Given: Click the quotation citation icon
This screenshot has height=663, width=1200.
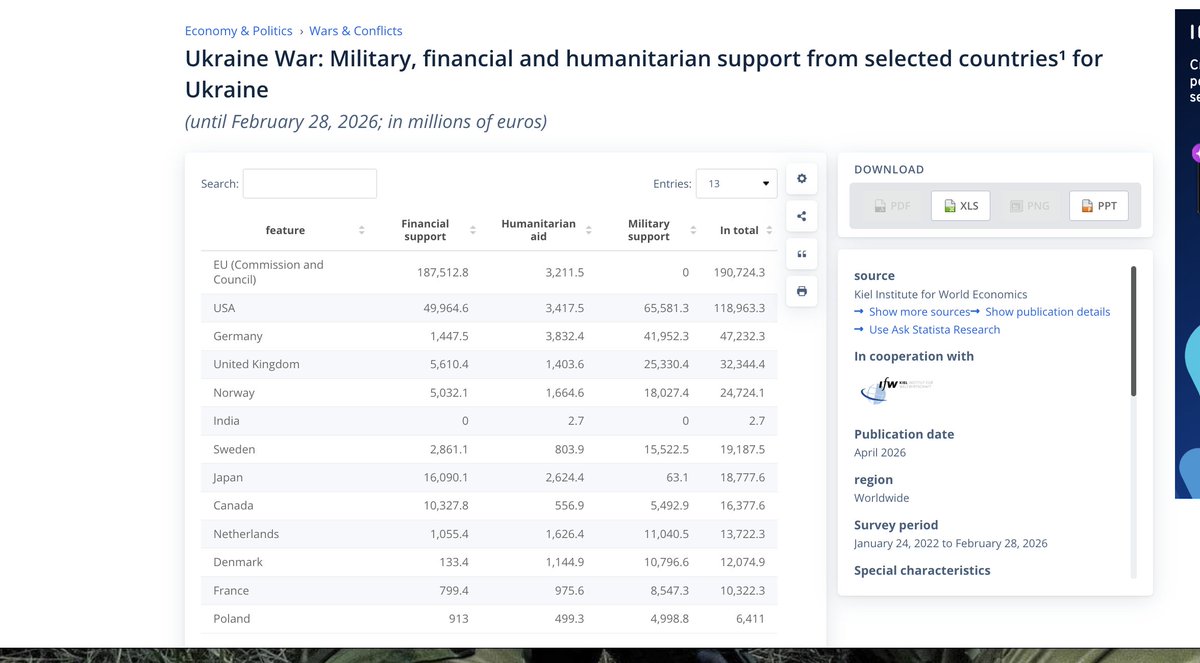Looking at the screenshot, I should [801, 254].
